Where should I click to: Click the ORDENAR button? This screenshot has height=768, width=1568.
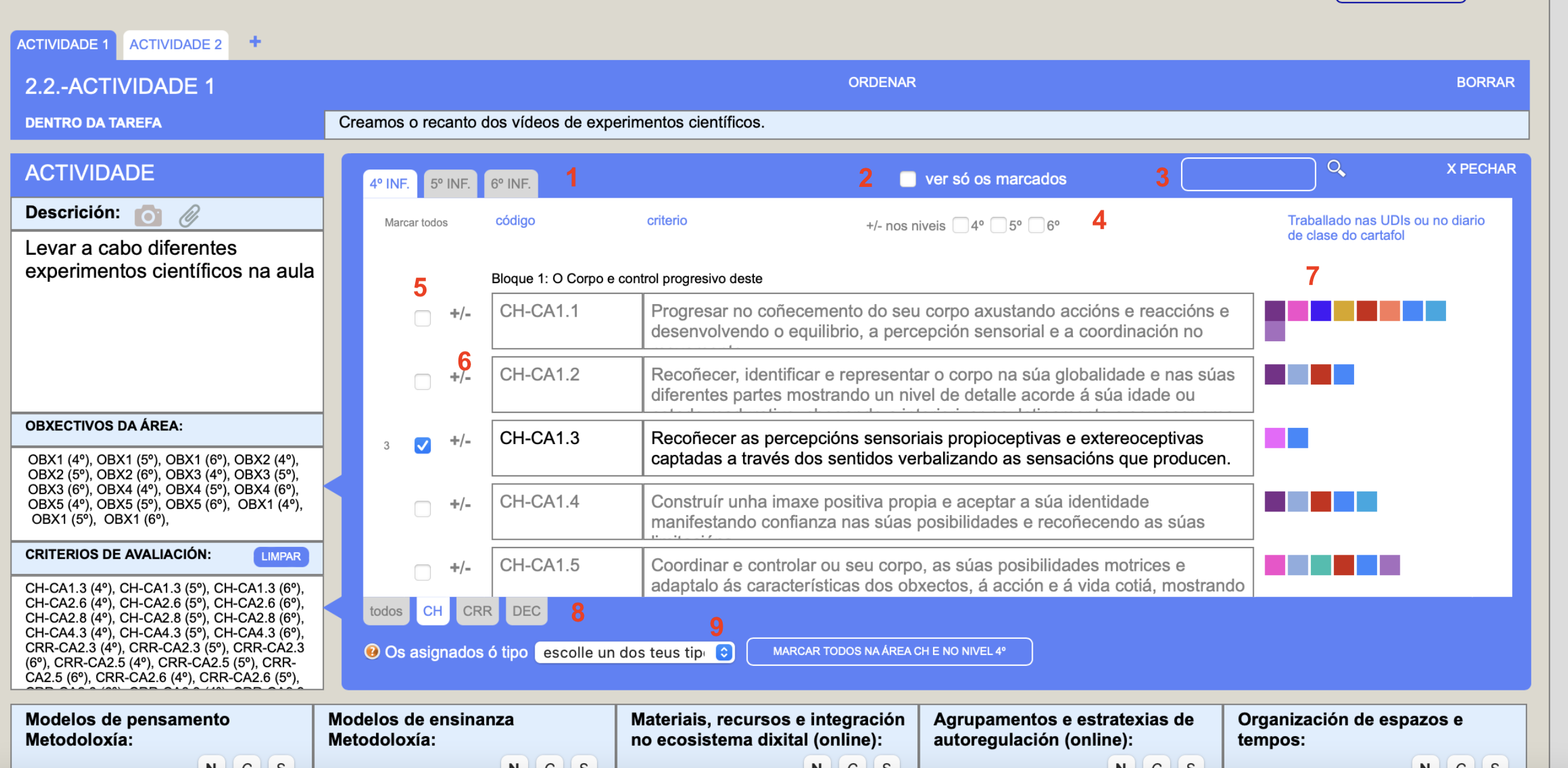pyautogui.click(x=882, y=82)
